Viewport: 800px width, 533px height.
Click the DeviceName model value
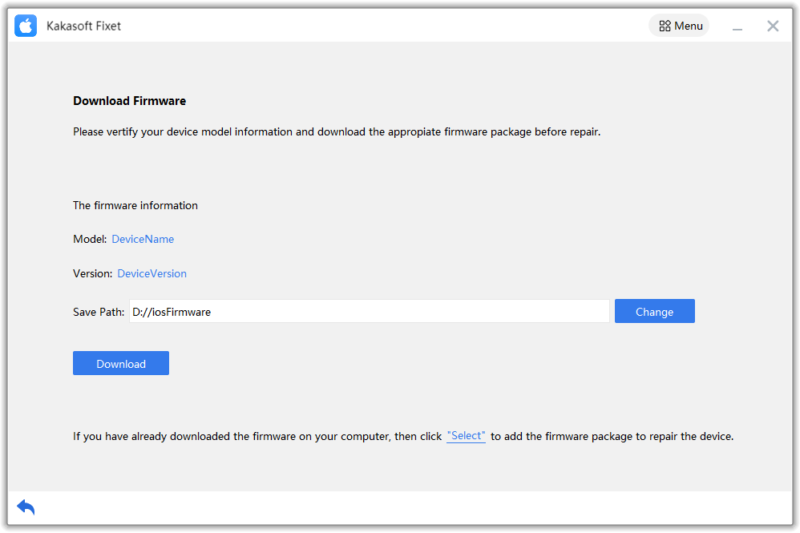click(142, 239)
